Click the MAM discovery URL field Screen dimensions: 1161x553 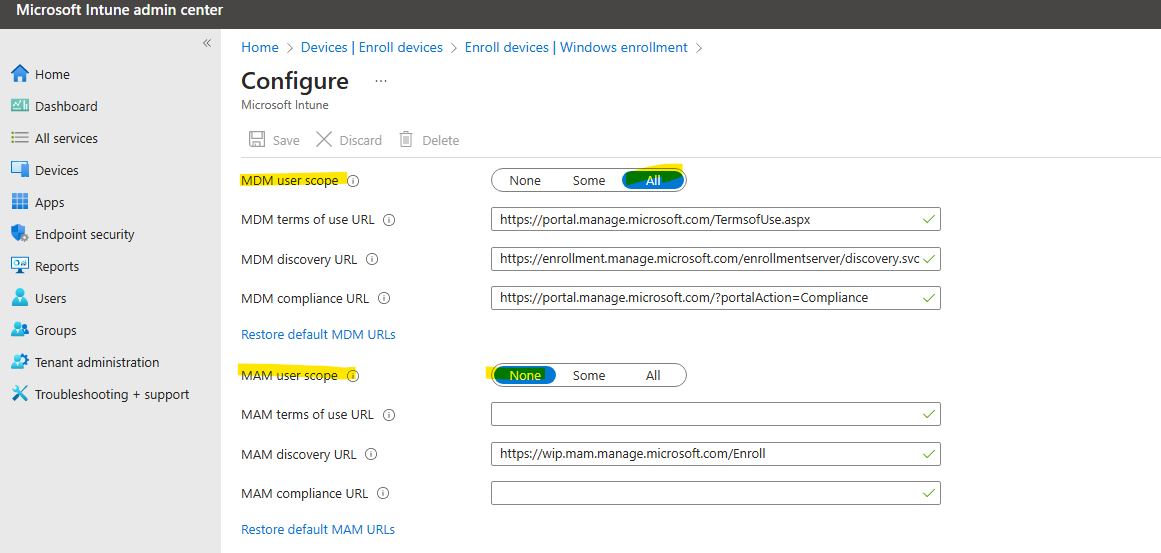coord(715,454)
